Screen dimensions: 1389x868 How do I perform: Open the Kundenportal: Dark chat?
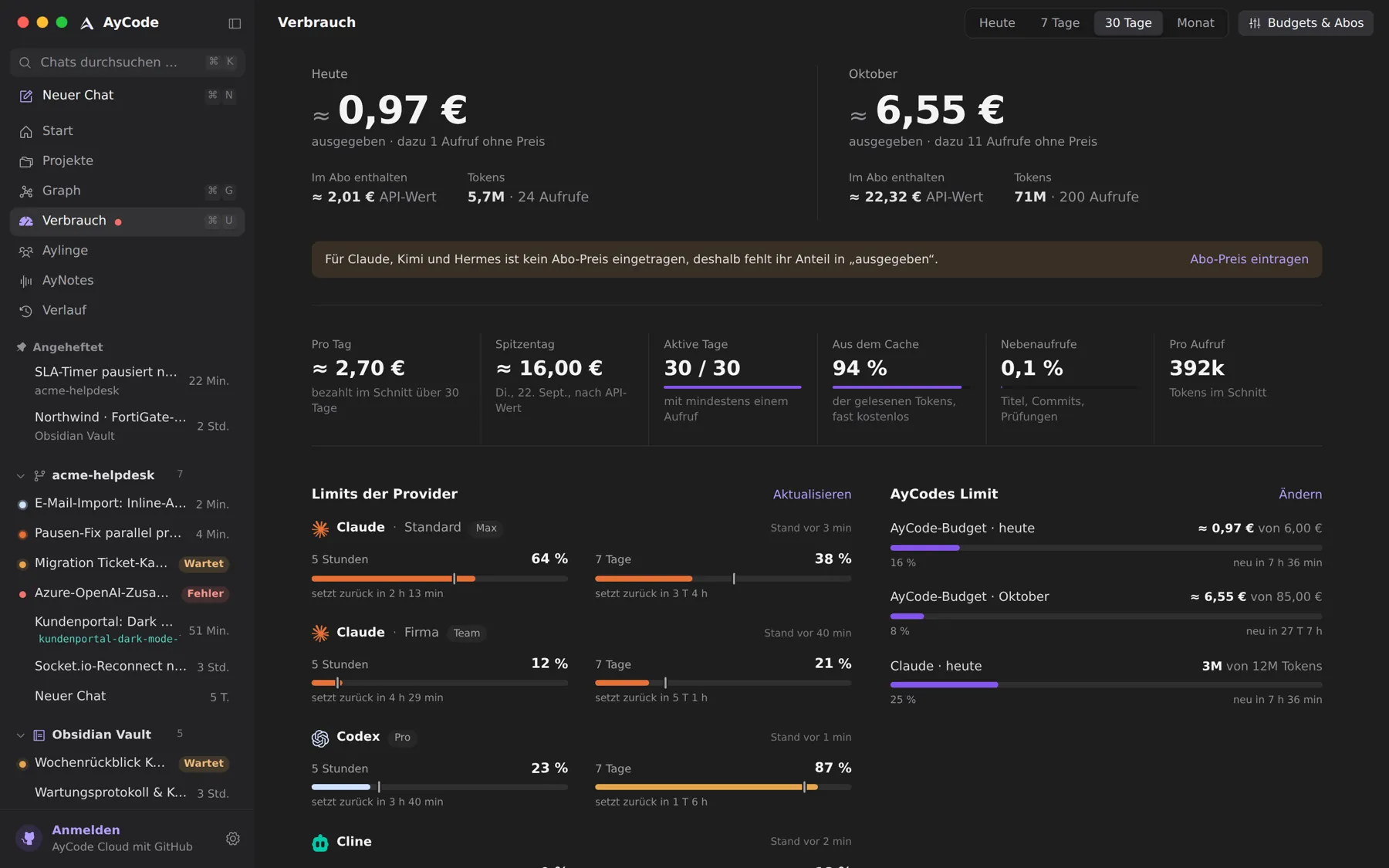[x=127, y=630]
